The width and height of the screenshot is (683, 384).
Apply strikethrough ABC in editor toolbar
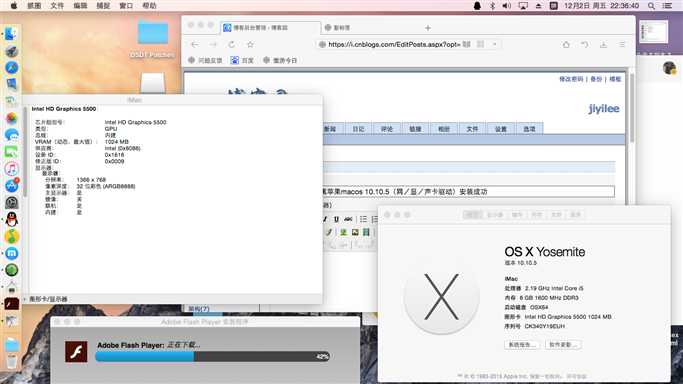point(348,219)
